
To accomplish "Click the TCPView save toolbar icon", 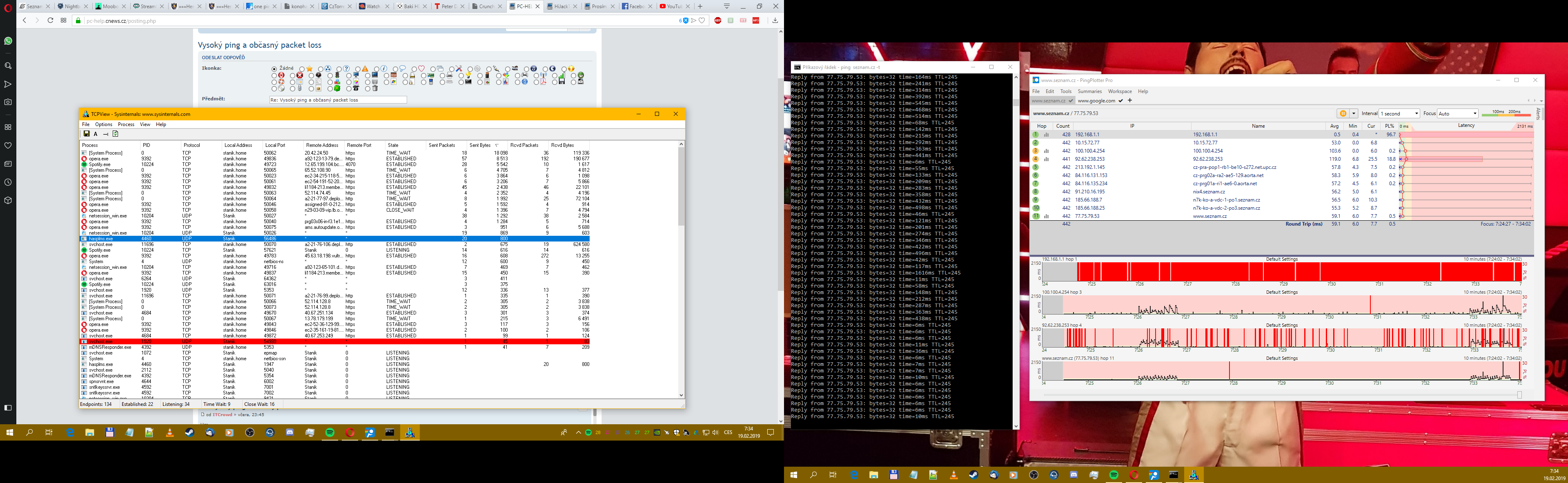I will (87, 134).
